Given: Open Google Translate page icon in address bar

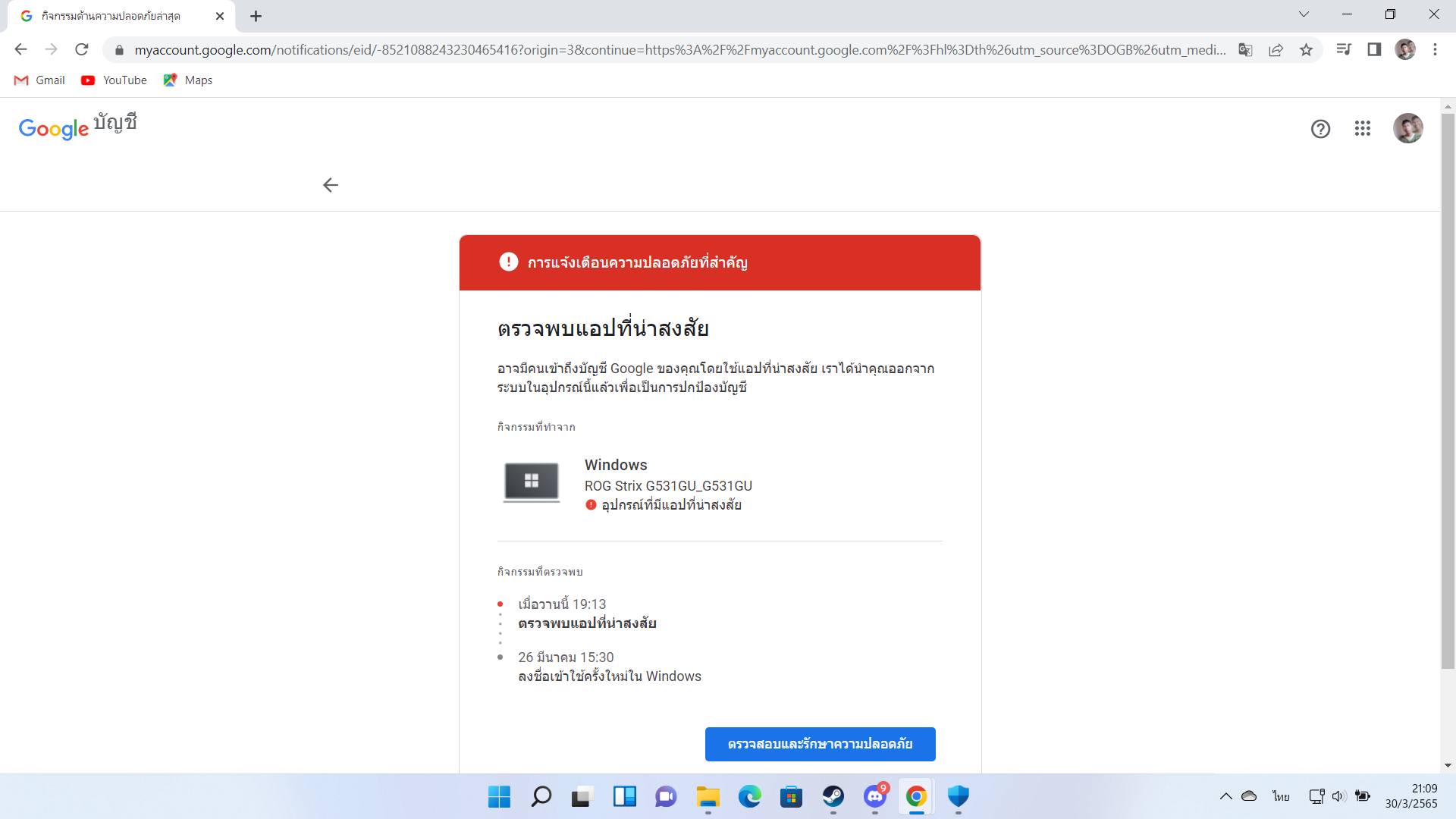Looking at the screenshot, I should (x=1245, y=50).
